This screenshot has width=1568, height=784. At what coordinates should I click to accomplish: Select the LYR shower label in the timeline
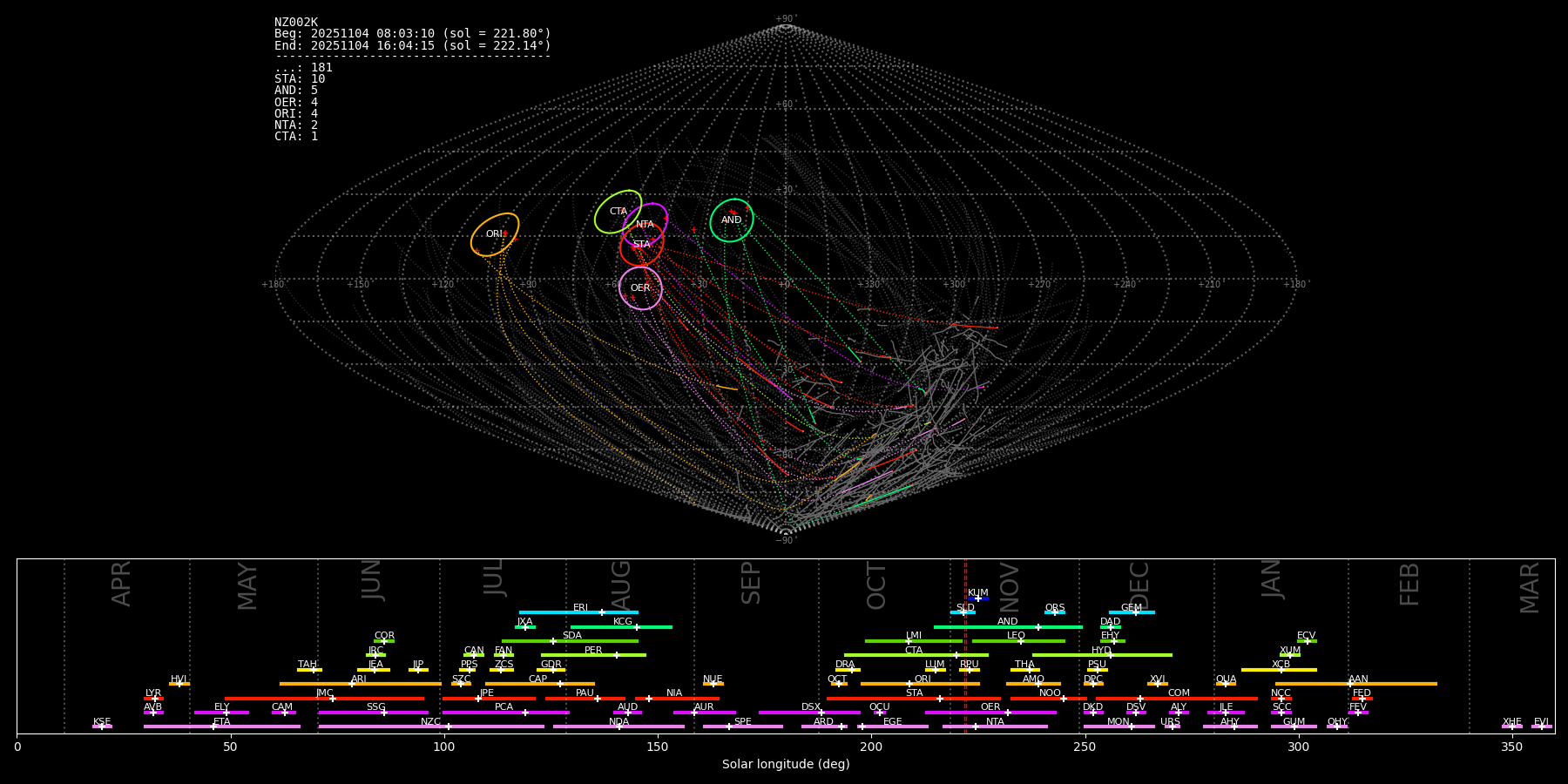click(153, 693)
